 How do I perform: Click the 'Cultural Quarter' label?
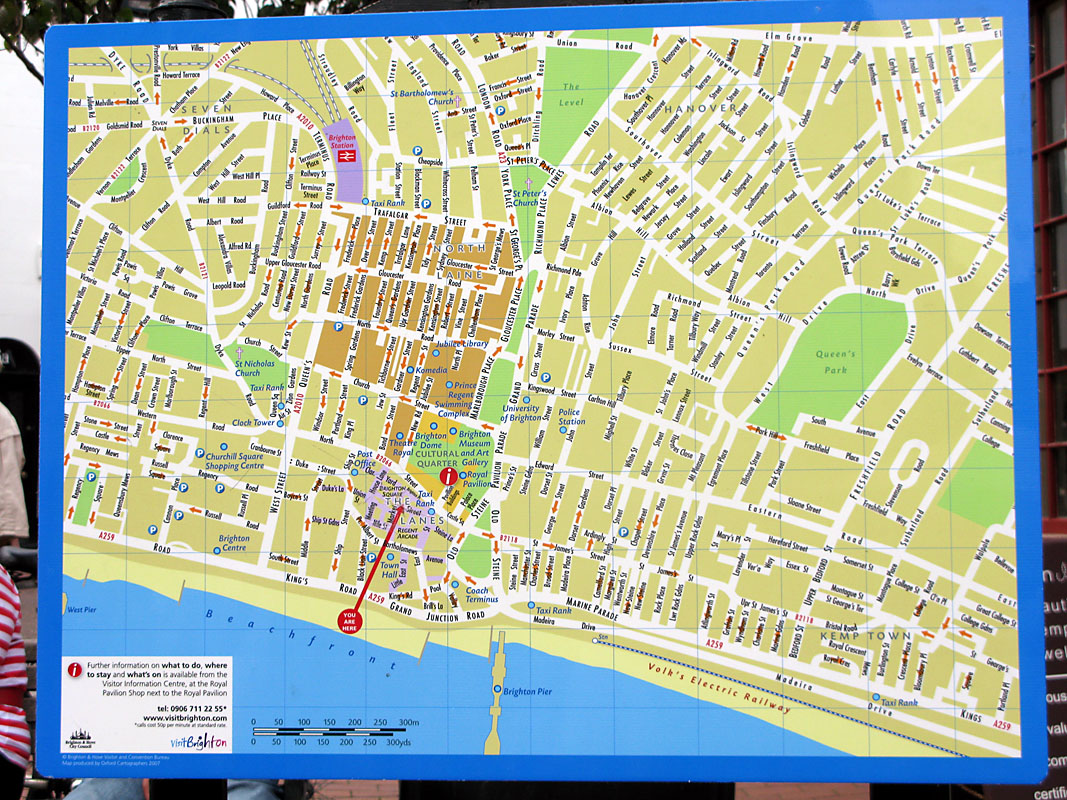436,458
